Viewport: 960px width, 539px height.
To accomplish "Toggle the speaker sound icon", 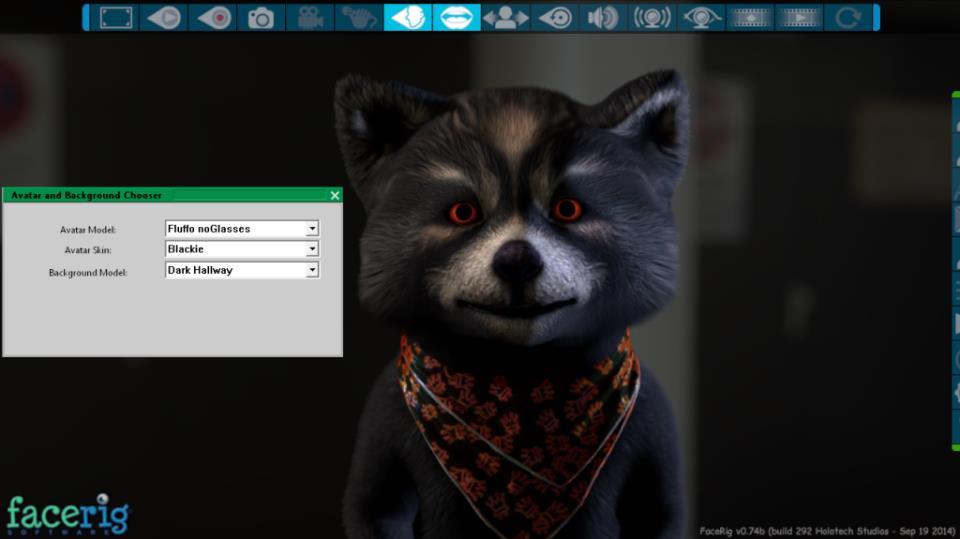I will click(602, 17).
